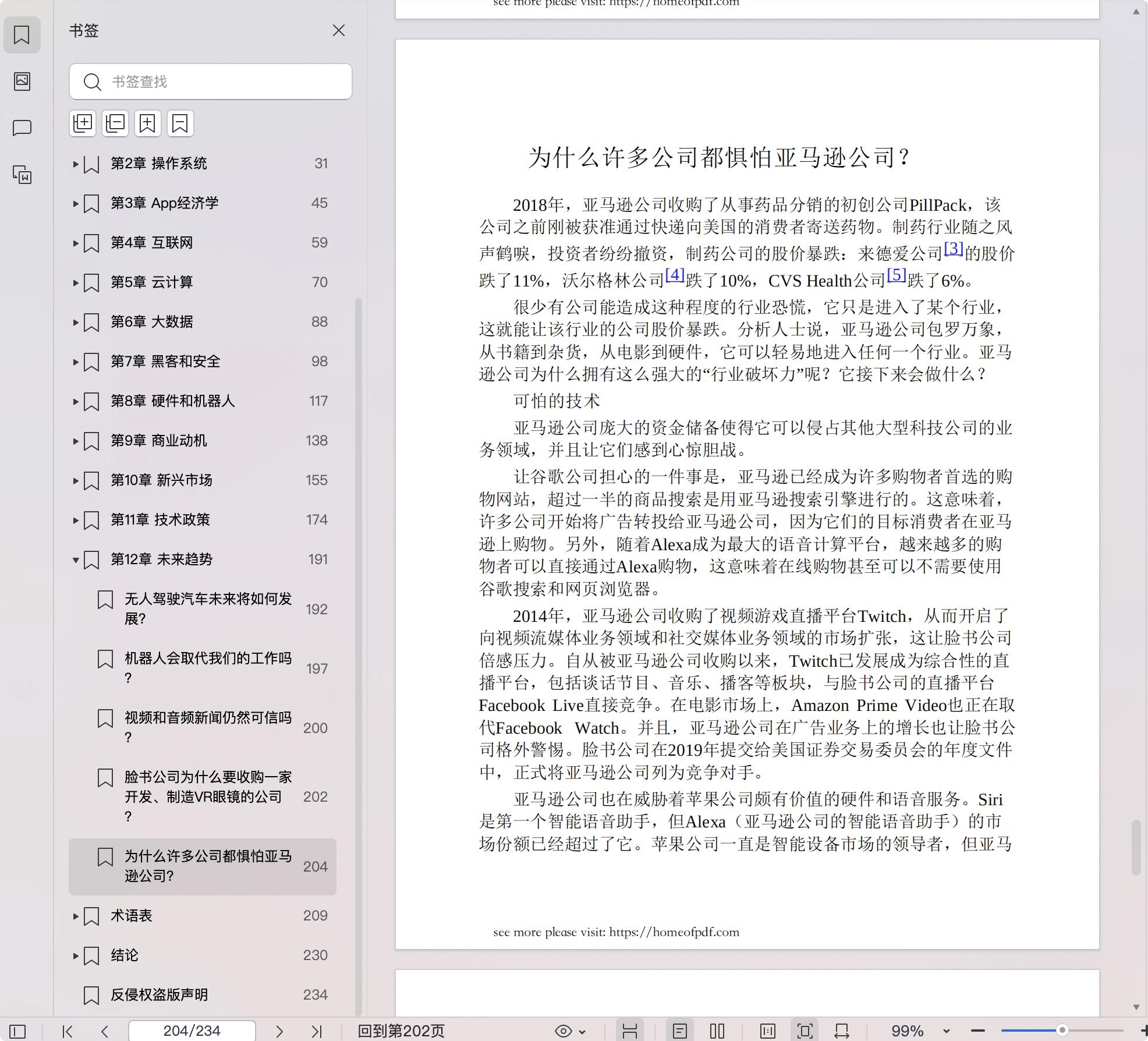Click the document scroll-down arrow

(1136, 1007)
